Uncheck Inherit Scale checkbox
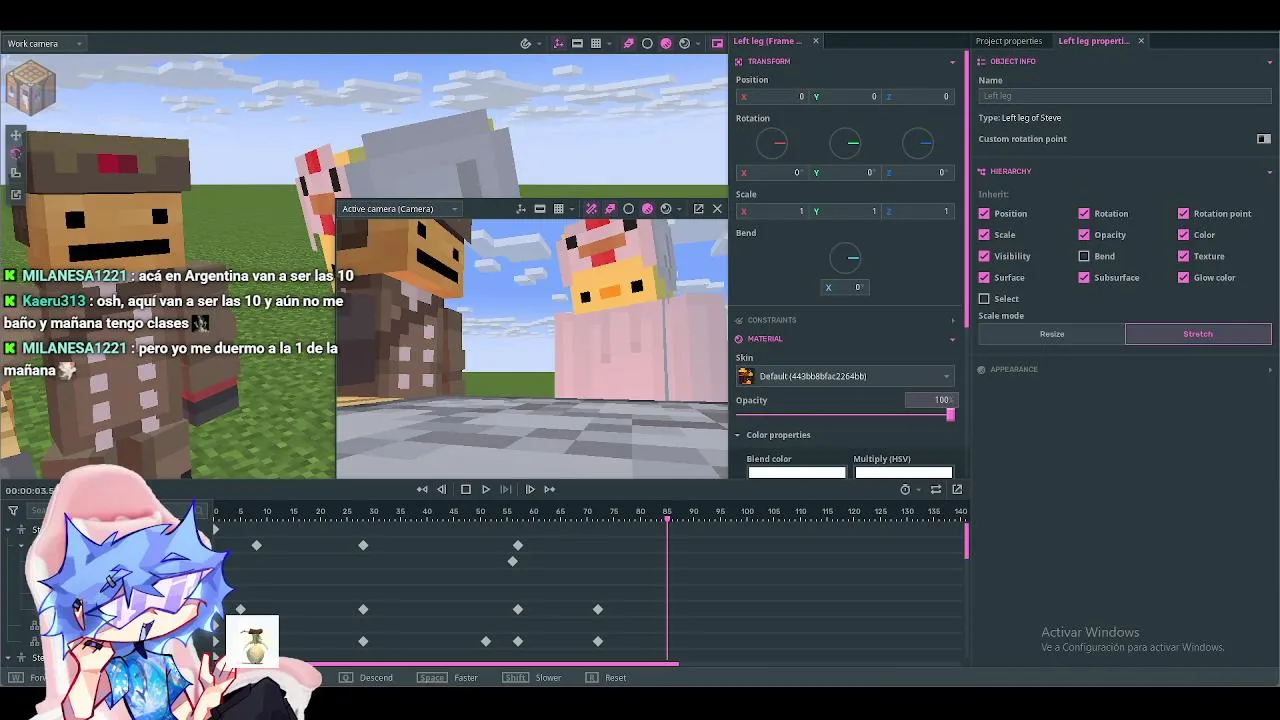Image resolution: width=1280 pixels, height=720 pixels. tap(984, 235)
